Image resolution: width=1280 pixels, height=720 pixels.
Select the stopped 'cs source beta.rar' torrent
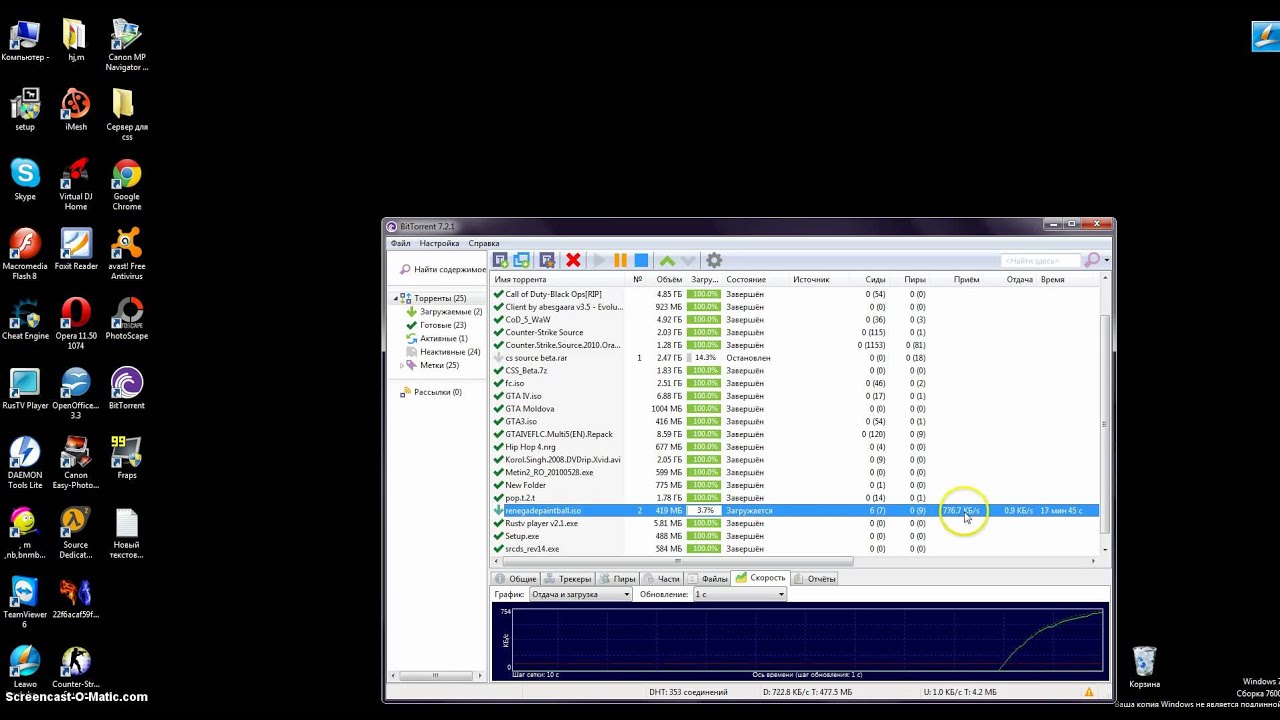[x=795, y=358]
